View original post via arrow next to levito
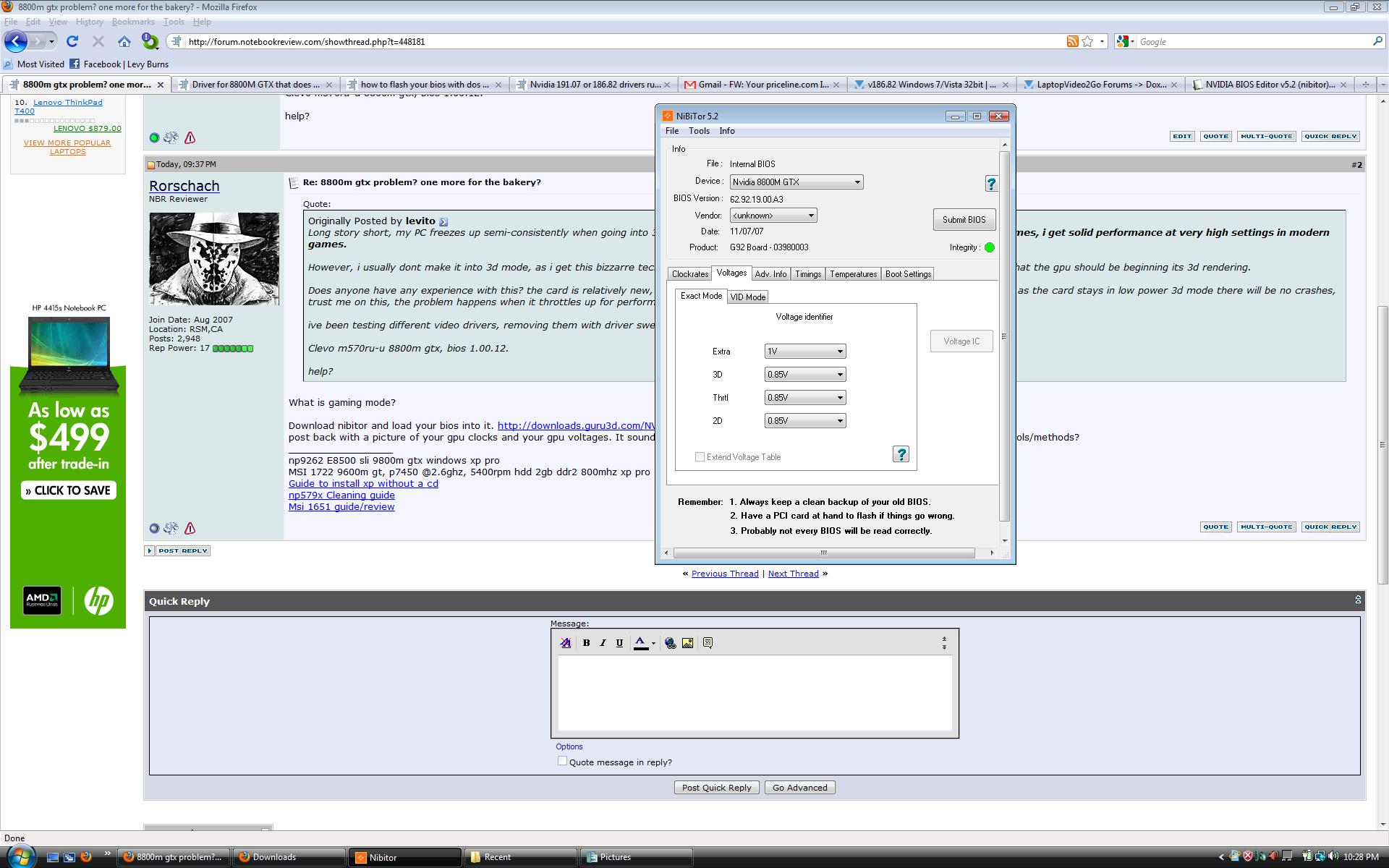This screenshot has width=1389, height=868. (x=443, y=221)
